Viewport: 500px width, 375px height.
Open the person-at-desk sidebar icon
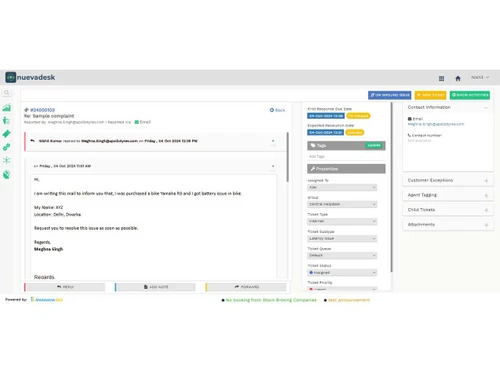(6, 120)
